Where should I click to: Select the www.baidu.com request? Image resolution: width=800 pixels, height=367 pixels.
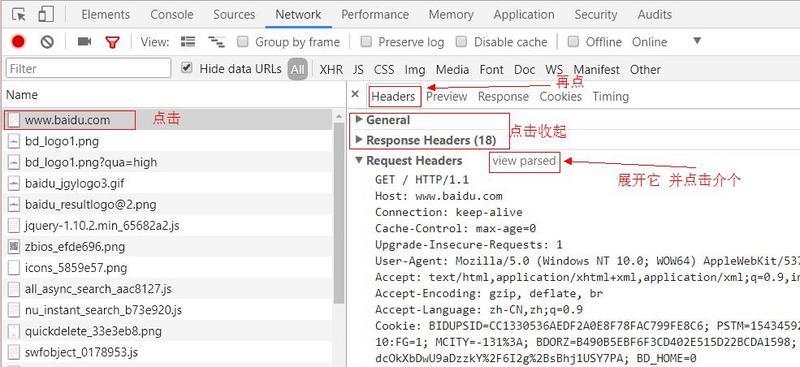click(168, 120)
